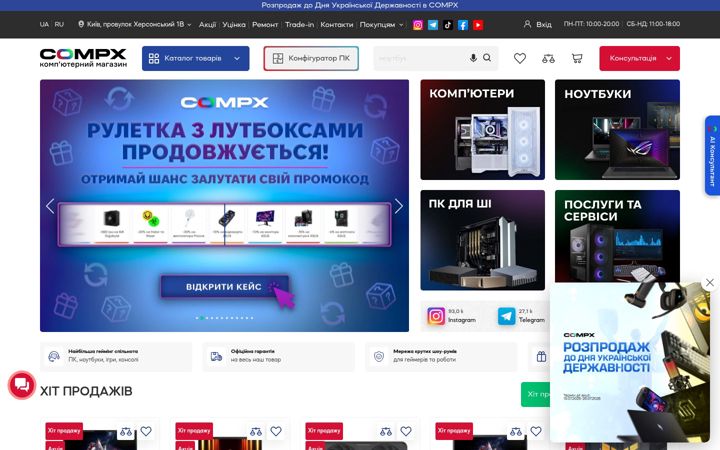Click the Офіційна гарантія info block
This screenshot has width=720, height=450.
(x=279, y=356)
